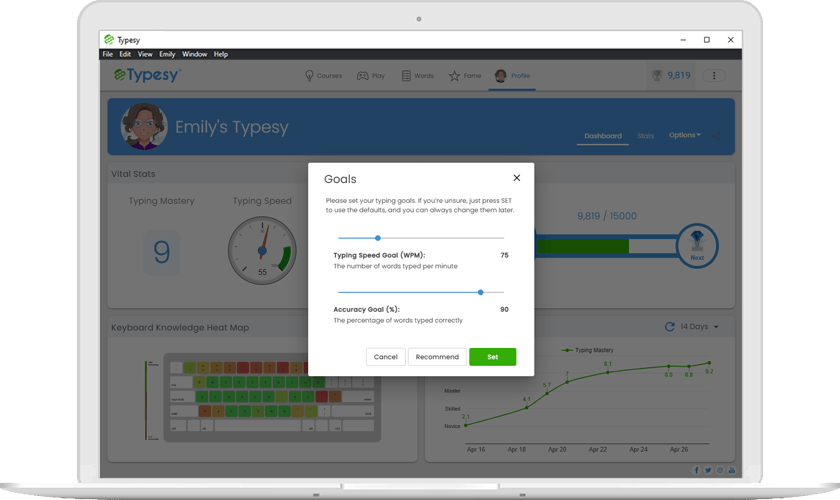
Task: Open the Instagram social icon
Action: coord(720,470)
